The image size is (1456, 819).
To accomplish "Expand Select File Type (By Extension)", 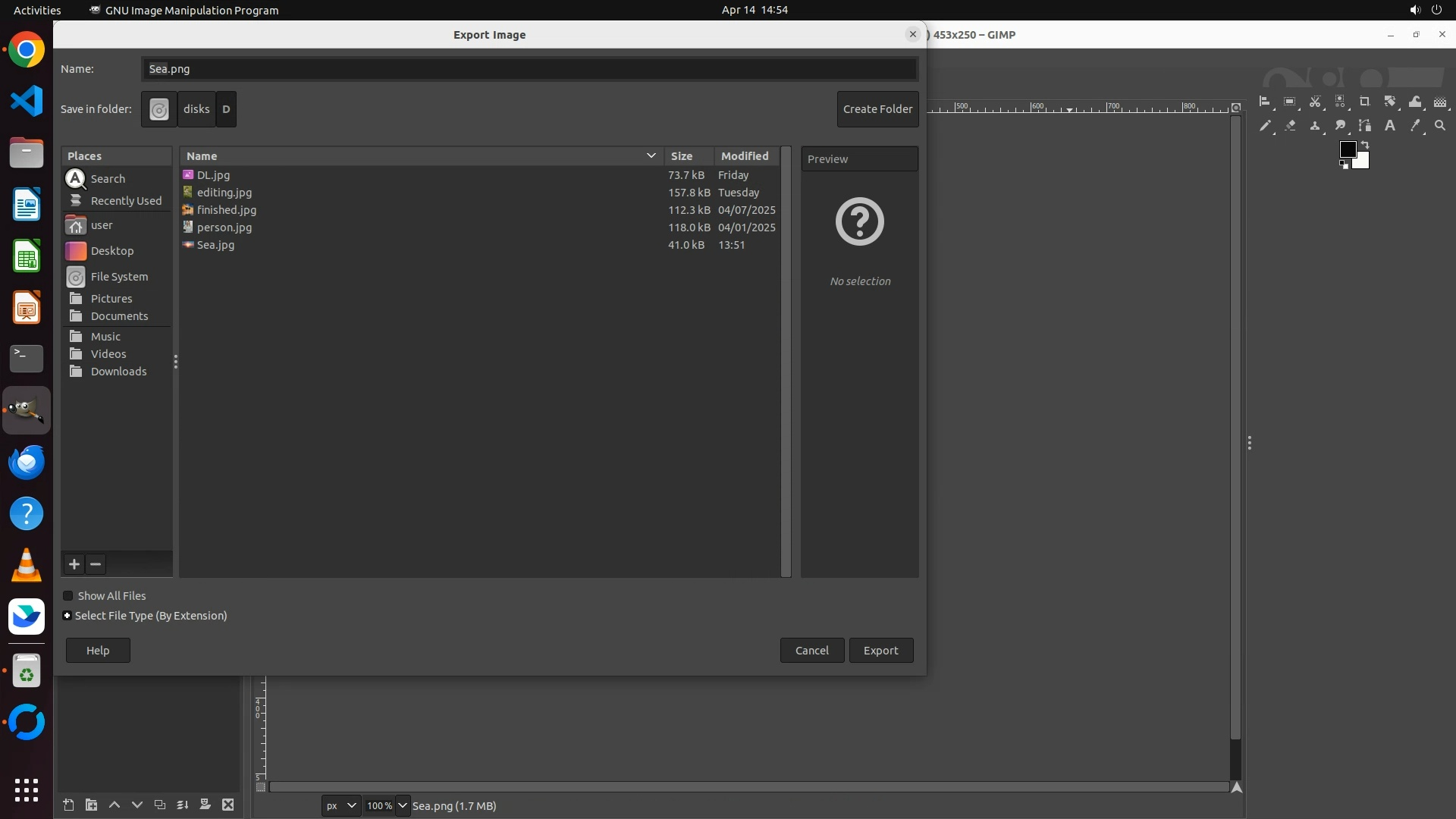I will tap(67, 616).
